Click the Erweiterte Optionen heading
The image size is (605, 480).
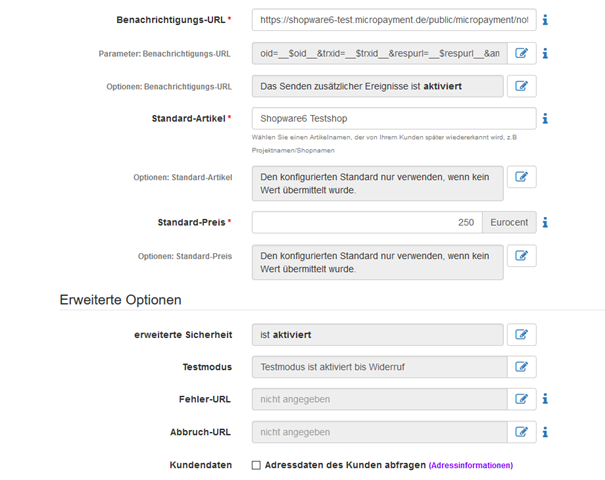120,300
